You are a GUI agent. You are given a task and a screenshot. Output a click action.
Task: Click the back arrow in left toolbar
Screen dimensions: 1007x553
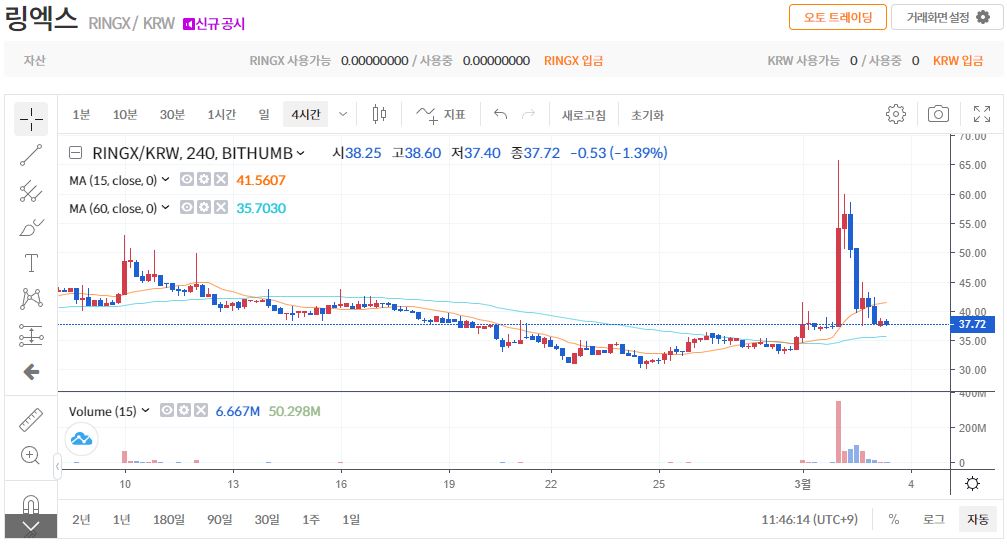[31, 371]
